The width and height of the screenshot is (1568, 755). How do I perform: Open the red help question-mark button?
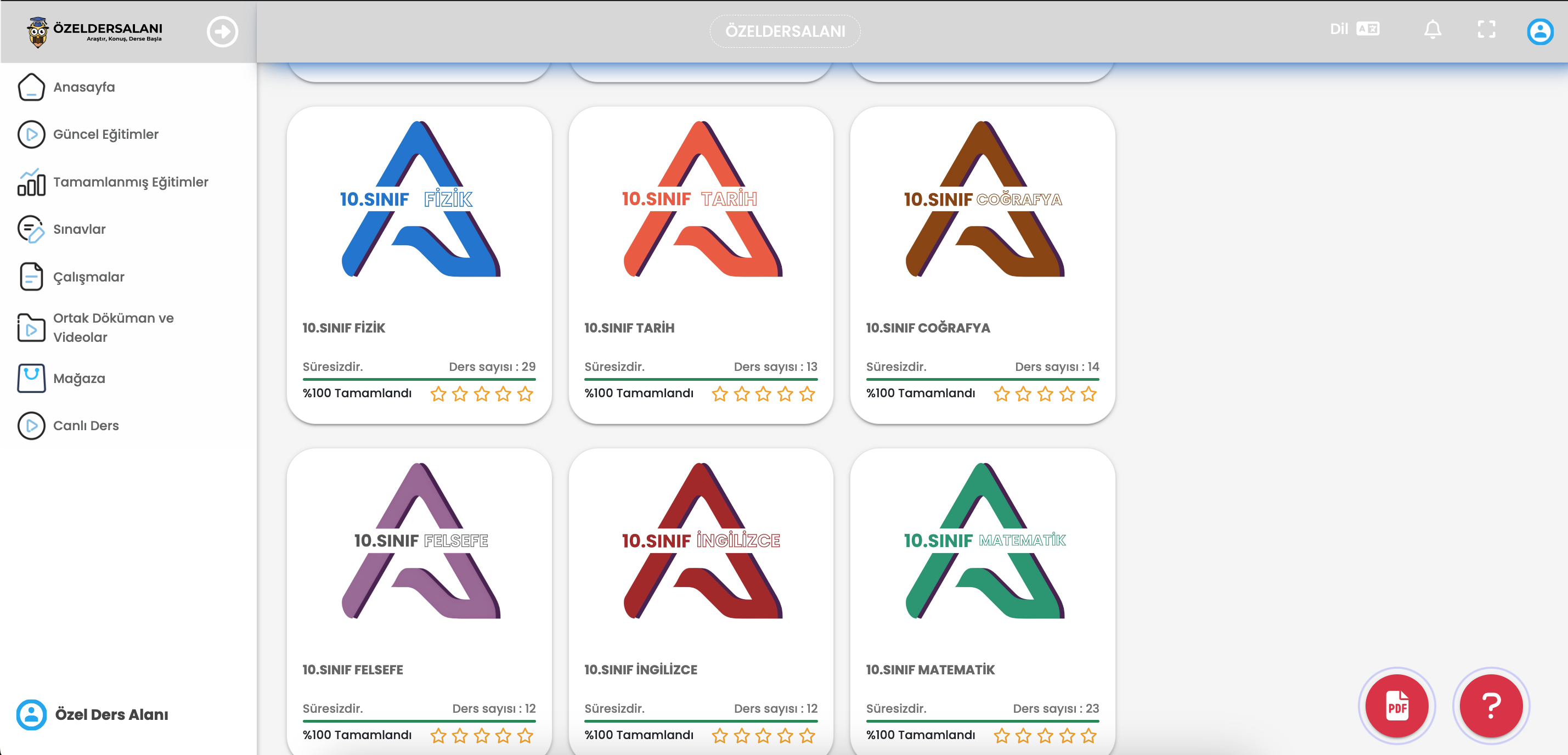tap(1491, 706)
